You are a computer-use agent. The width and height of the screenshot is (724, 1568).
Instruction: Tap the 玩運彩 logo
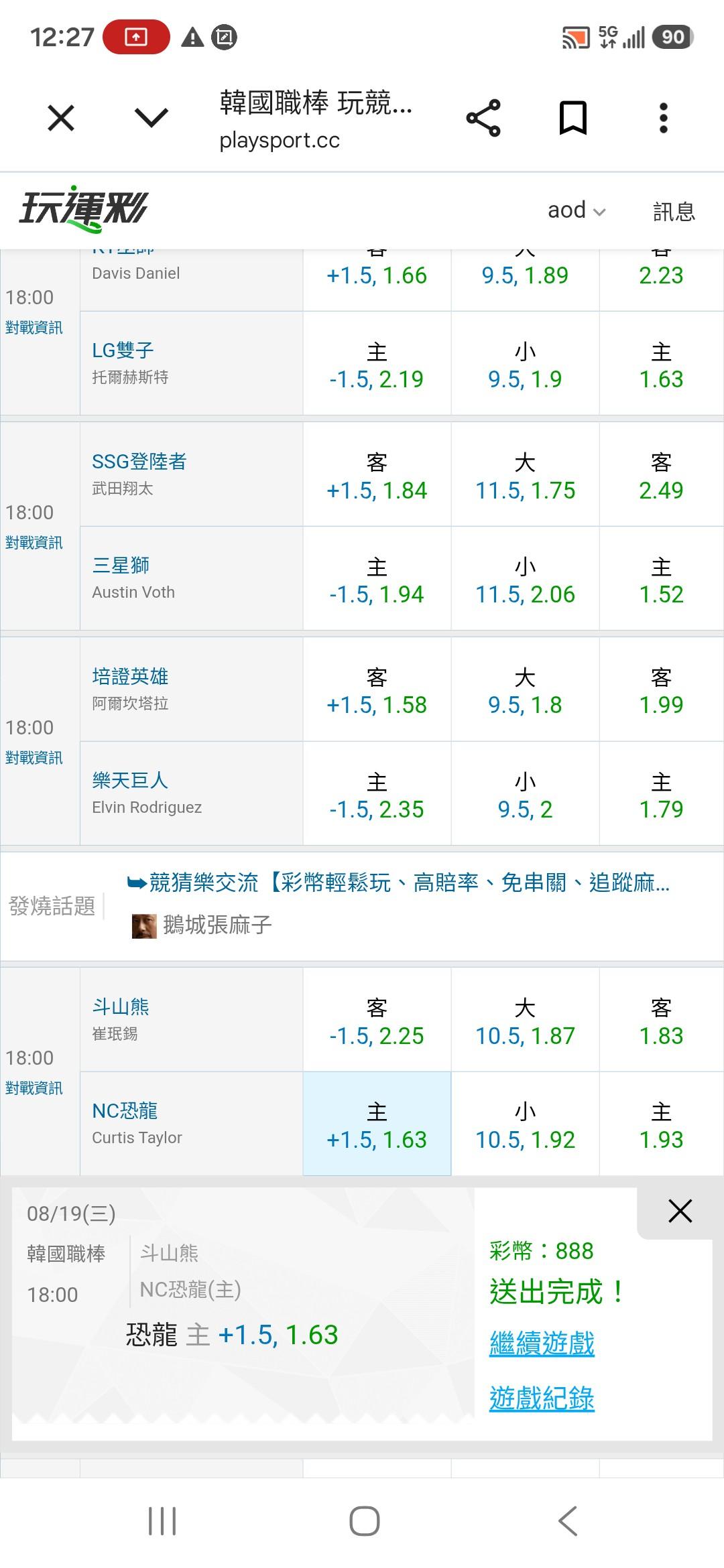point(83,209)
